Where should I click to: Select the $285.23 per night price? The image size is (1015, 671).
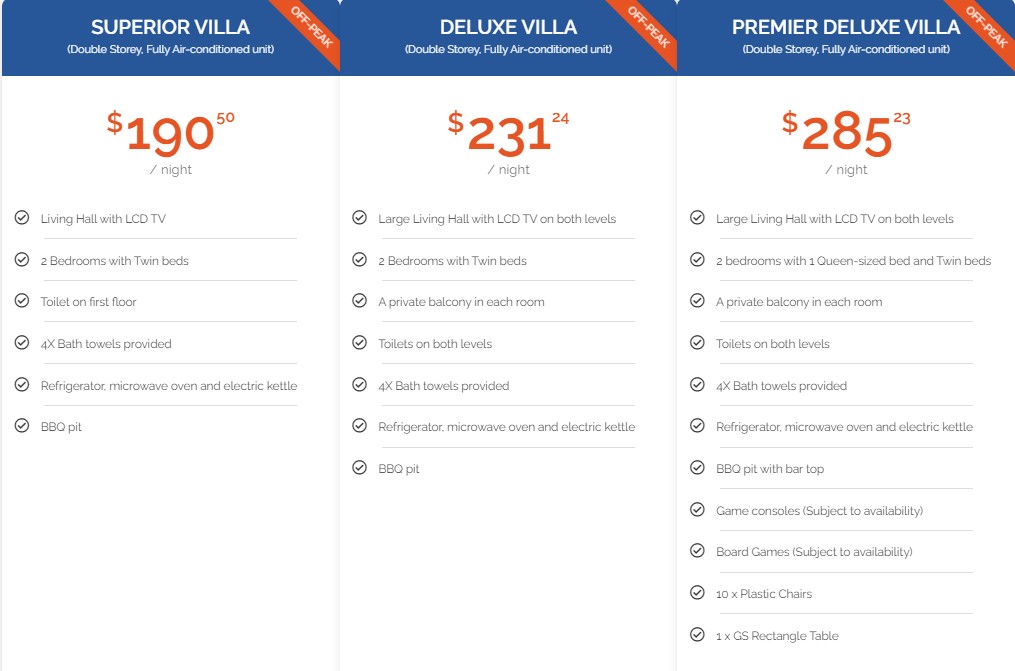click(x=846, y=134)
